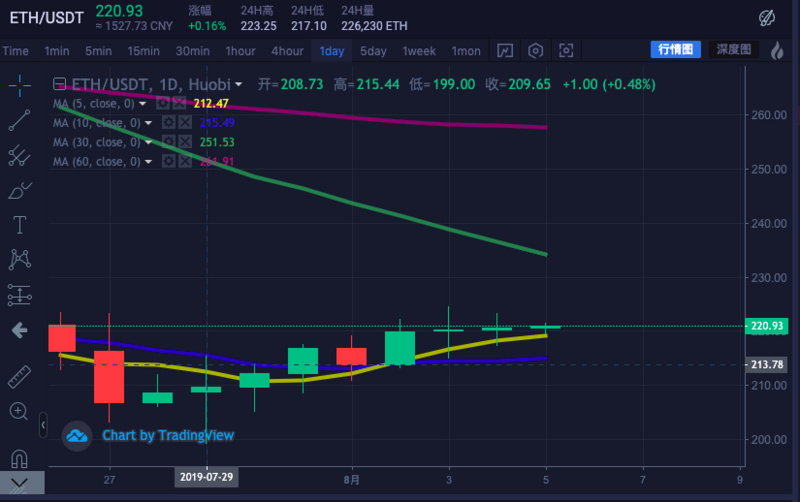Open the indicators chart icon in toolbar

505,51
